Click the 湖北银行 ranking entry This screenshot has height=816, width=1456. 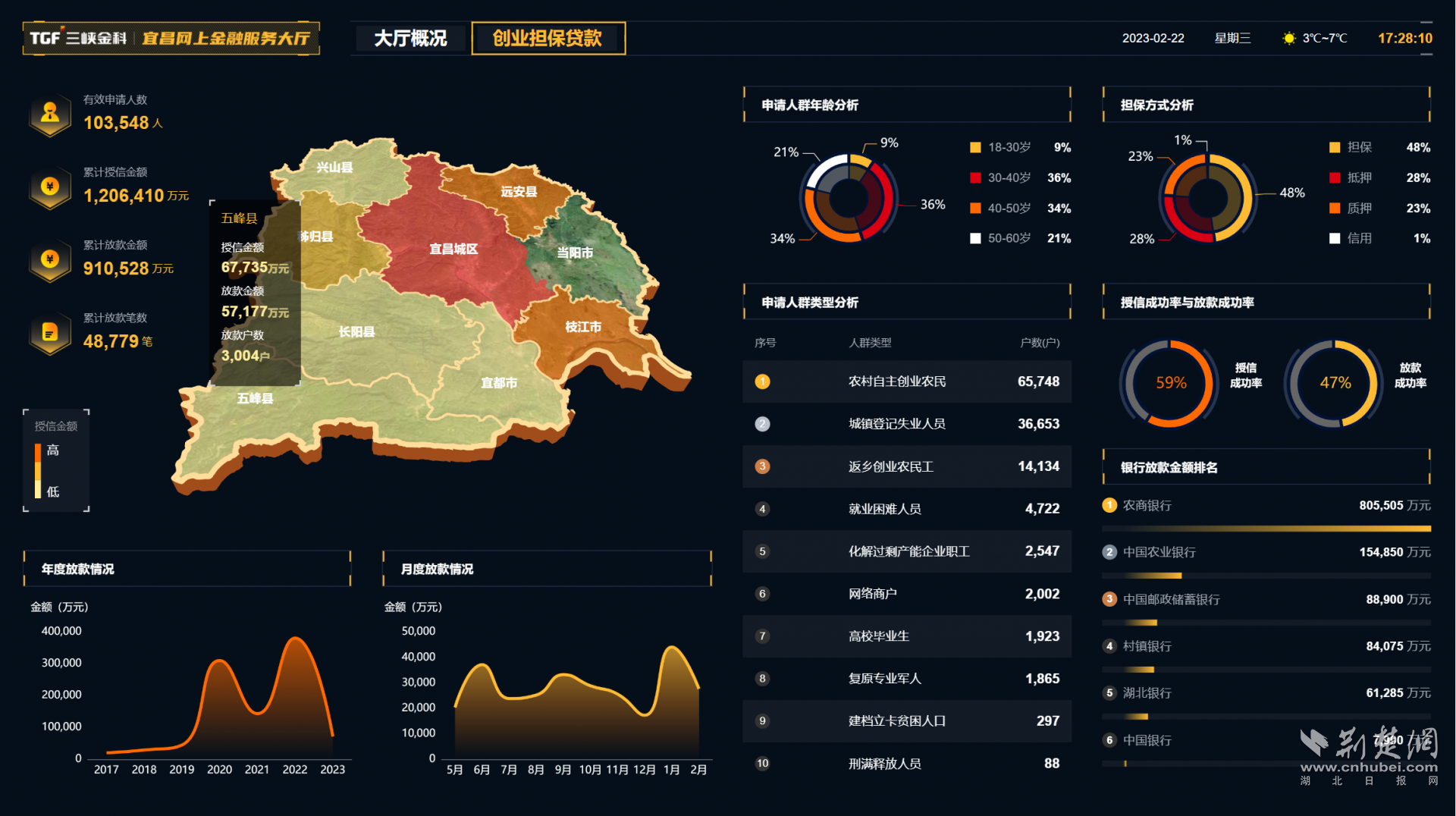click(1147, 692)
